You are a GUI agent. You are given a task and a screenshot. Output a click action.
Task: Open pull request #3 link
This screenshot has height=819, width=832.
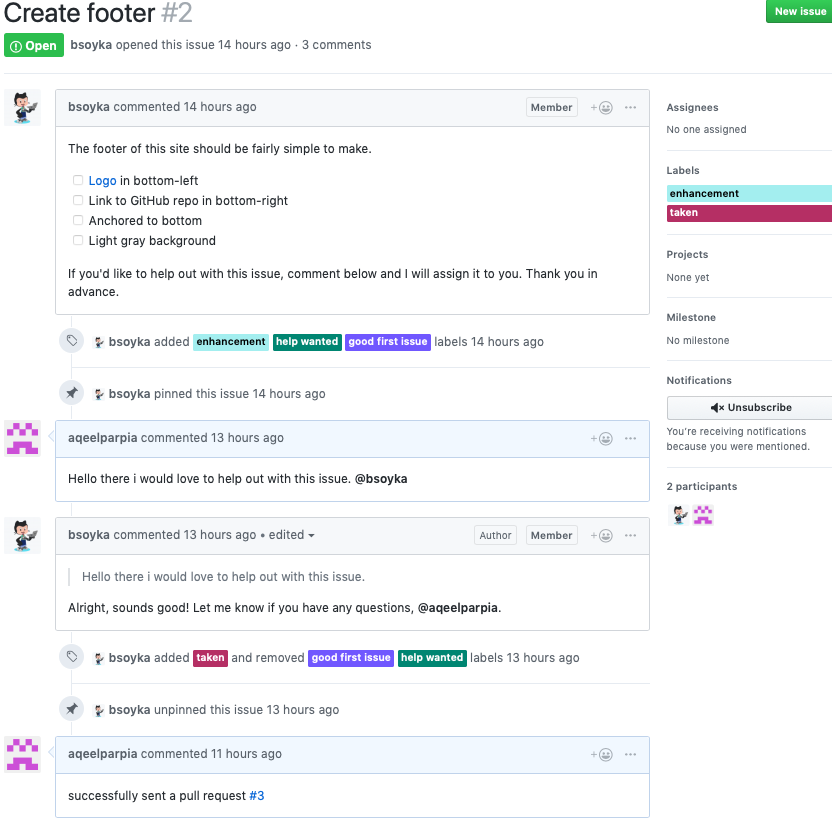click(257, 796)
